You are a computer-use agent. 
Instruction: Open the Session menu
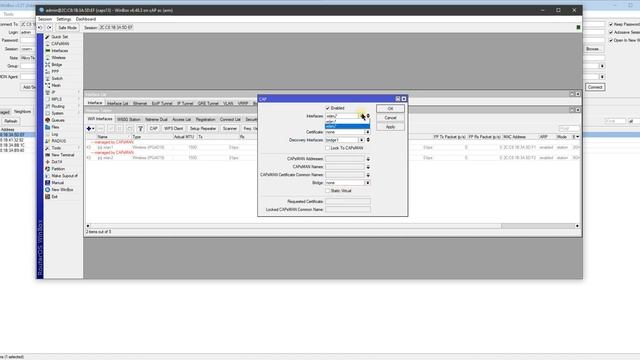click(x=45, y=19)
